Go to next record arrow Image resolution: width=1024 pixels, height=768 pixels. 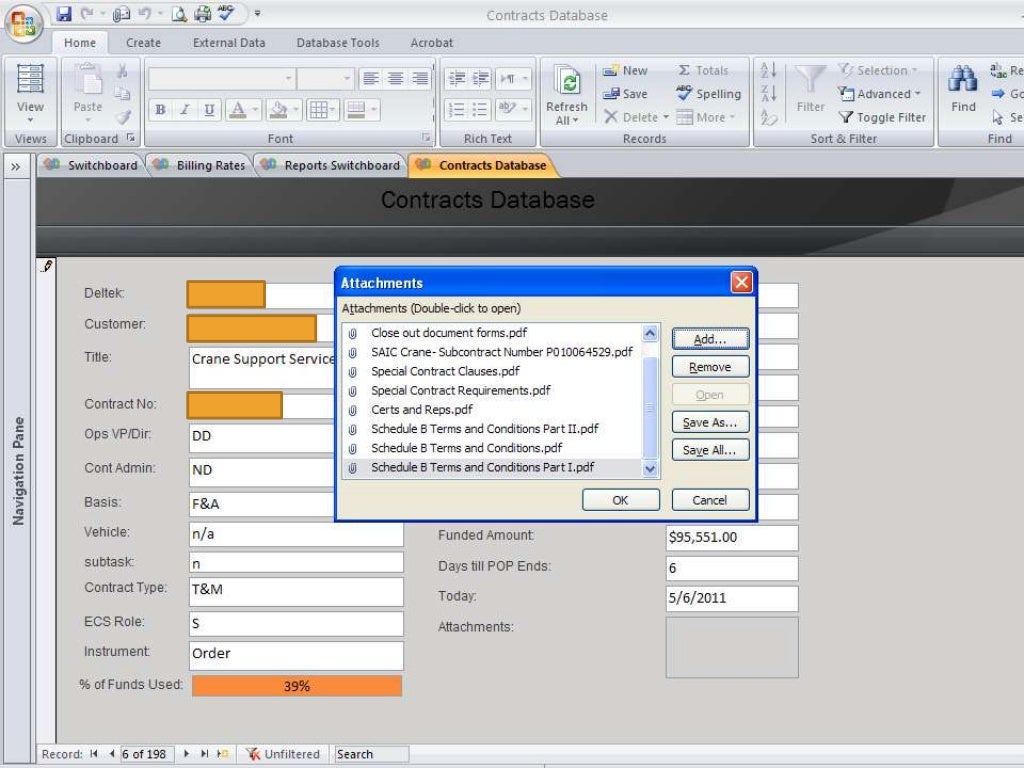(x=187, y=754)
